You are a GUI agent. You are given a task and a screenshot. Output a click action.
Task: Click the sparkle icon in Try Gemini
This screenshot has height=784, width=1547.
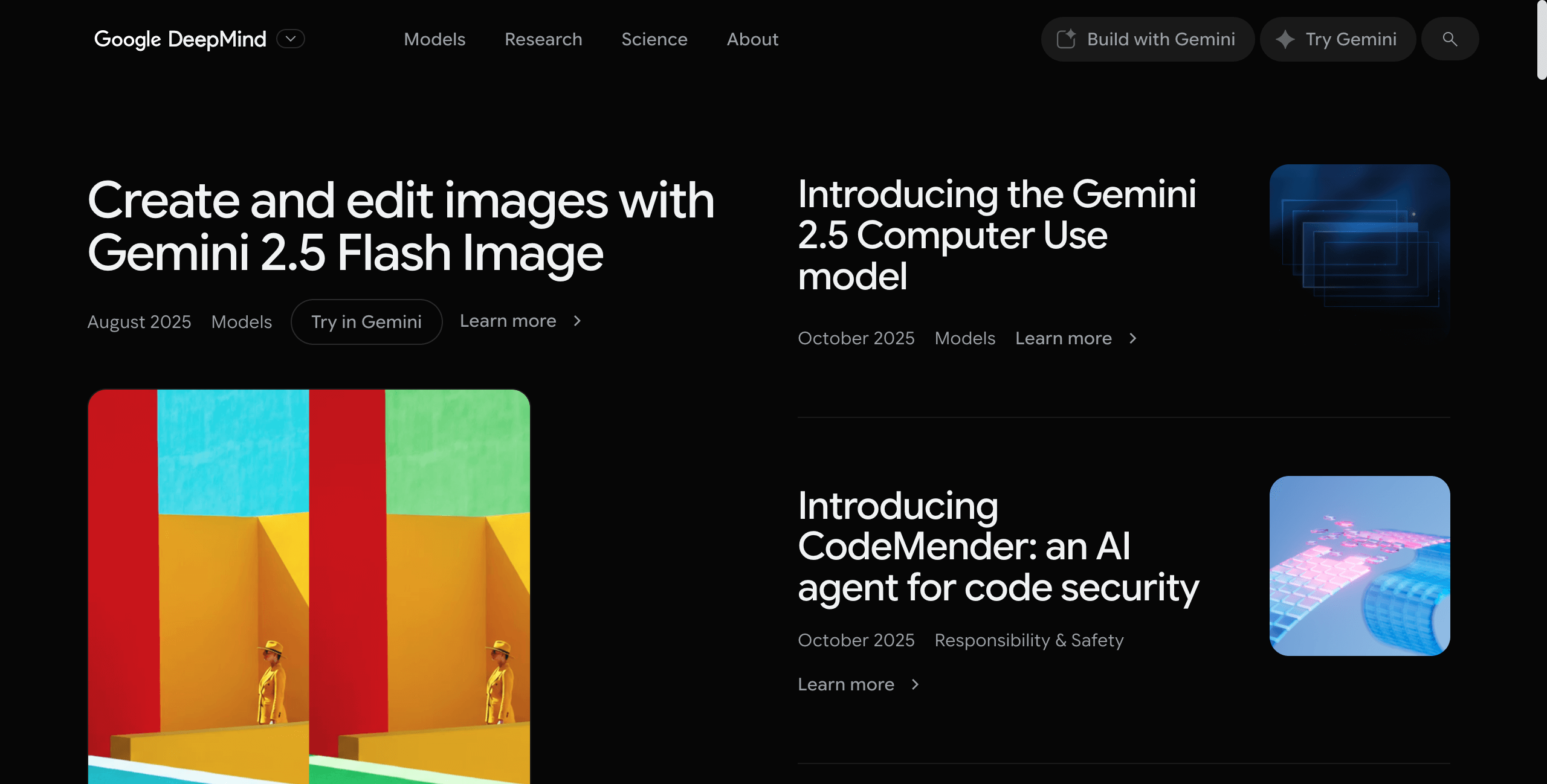tap(1285, 39)
